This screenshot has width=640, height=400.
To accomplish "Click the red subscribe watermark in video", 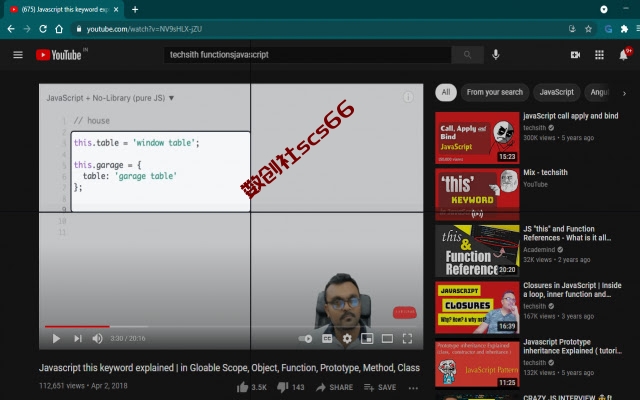I will [x=404, y=313].
